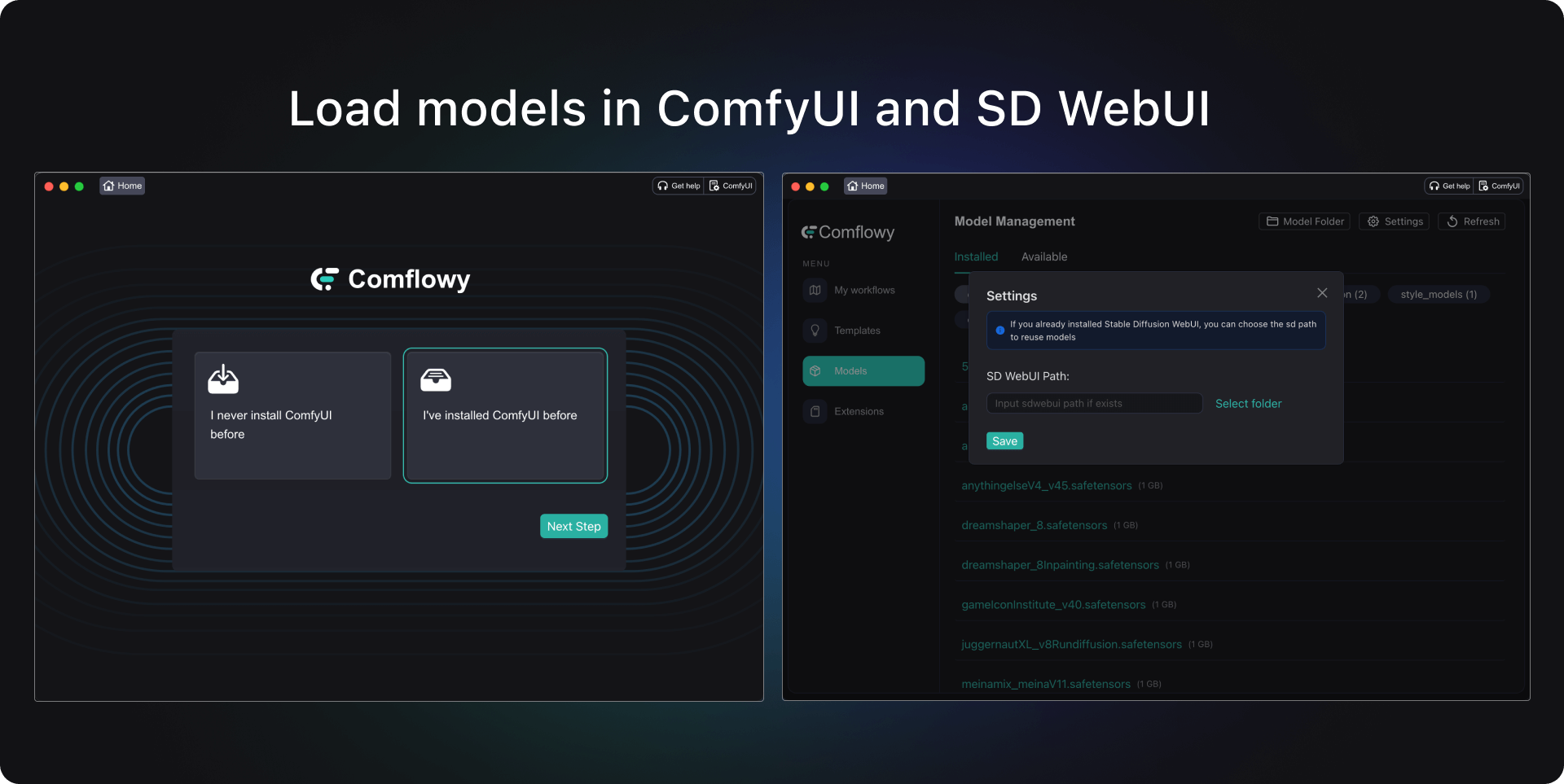Click Save in Settings dialog

(x=1004, y=441)
